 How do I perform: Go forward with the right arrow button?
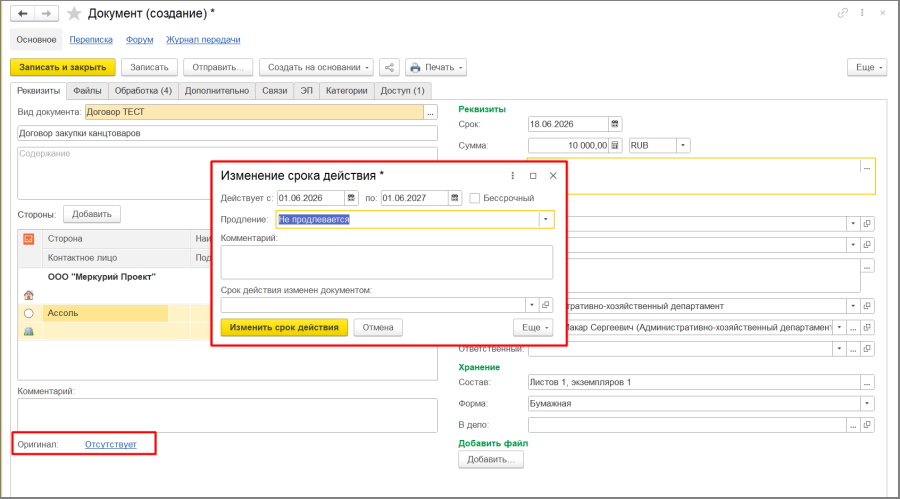click(x=46, y=13)
